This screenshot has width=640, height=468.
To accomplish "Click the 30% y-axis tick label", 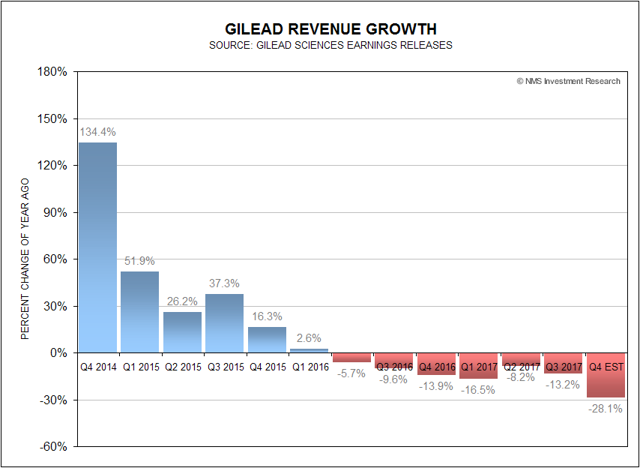I will pyautogui.click(x=56, y=306).
